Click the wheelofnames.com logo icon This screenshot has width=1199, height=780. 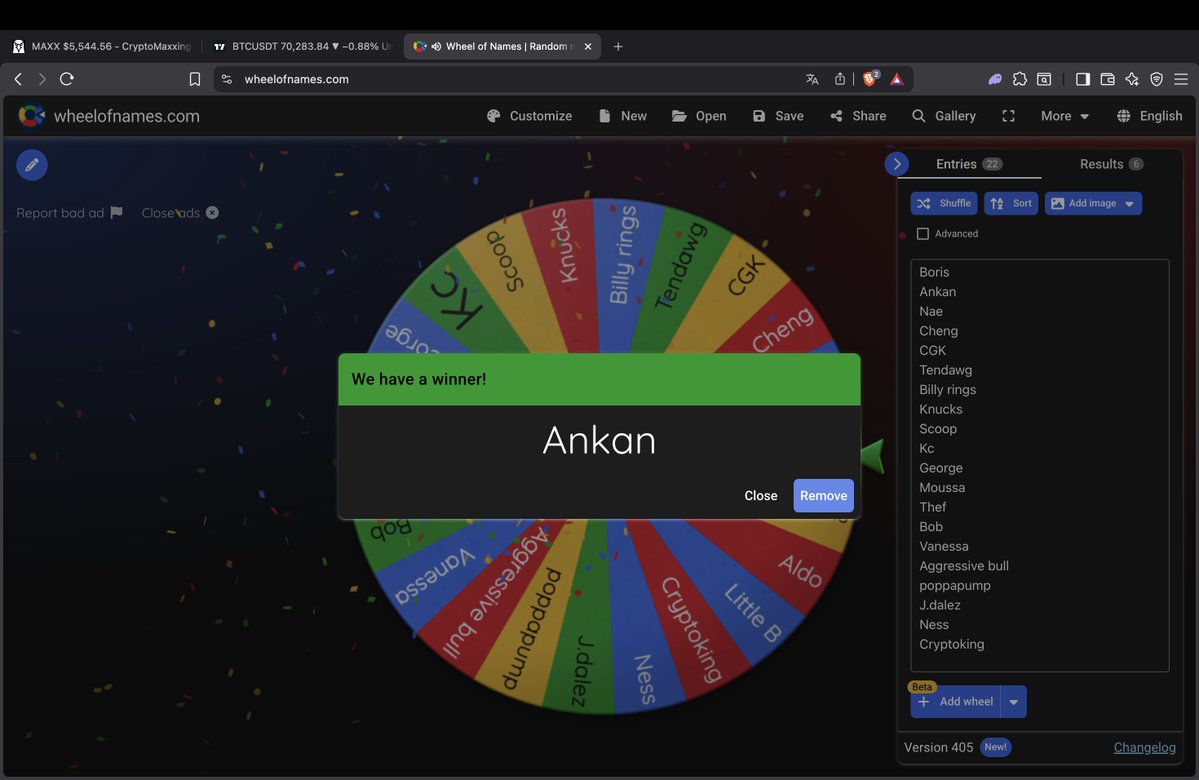[x=31, y=115]
